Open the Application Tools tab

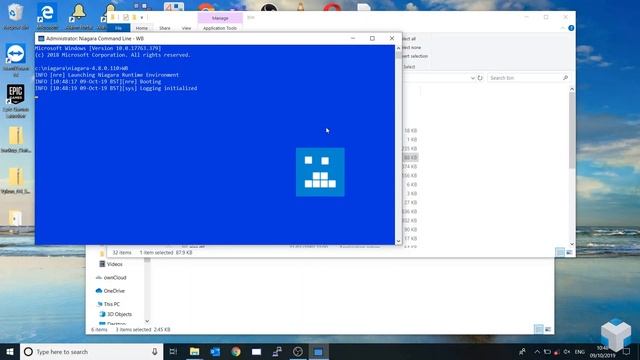click(x=220, y=28)
